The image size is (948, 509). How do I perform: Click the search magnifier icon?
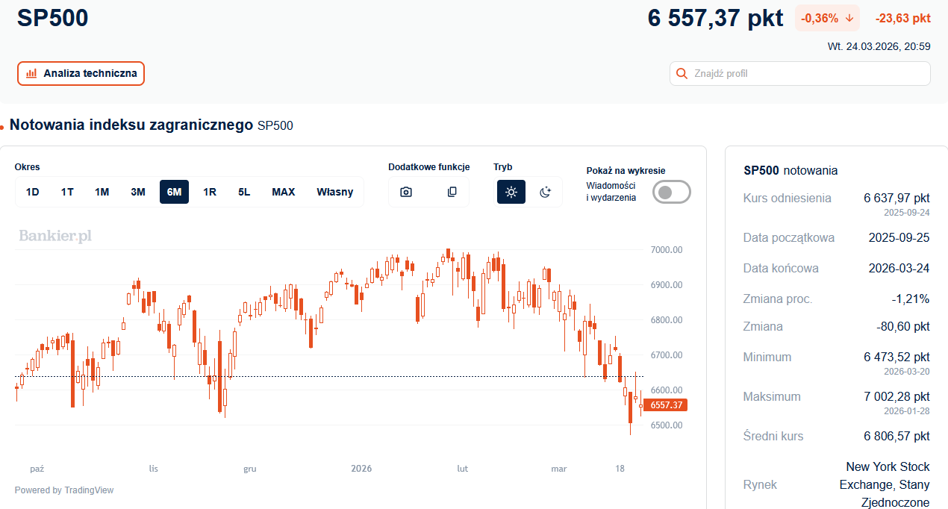(681, 73)
